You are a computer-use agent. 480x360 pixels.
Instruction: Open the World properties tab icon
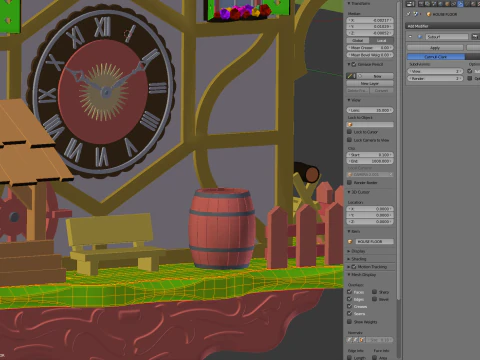pos(441,4)
